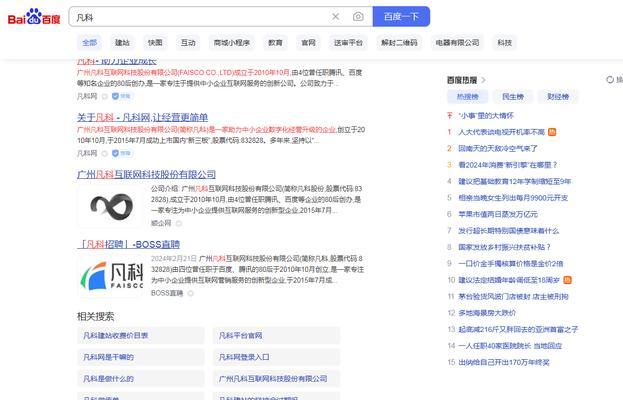This screenshot has width=623, height=400.
Task: Open hot topic 出纳给自己开出170万年终奖
Action: click(x=504, y=362)
